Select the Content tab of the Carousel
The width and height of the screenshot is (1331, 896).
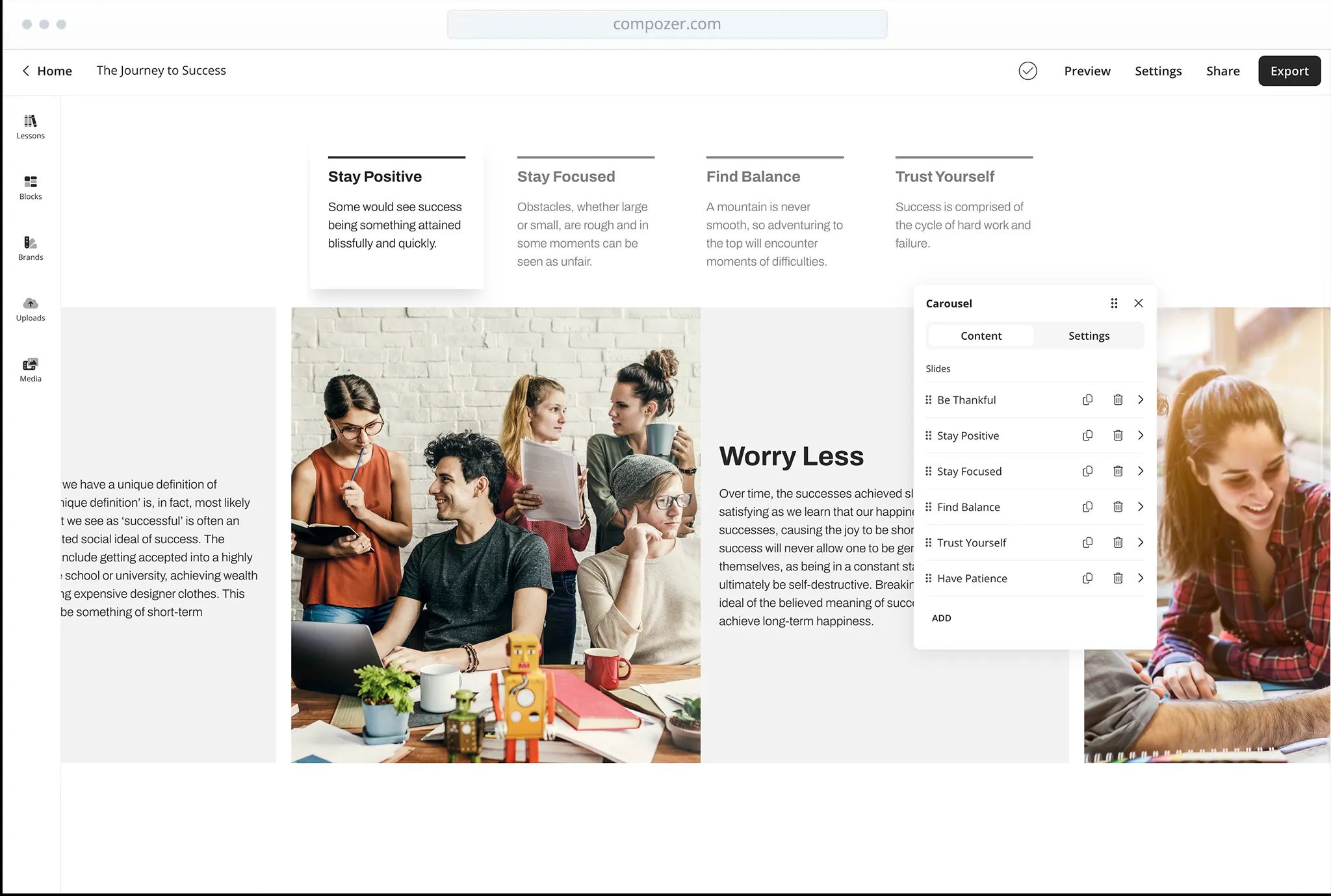click(x=981, y=335)
